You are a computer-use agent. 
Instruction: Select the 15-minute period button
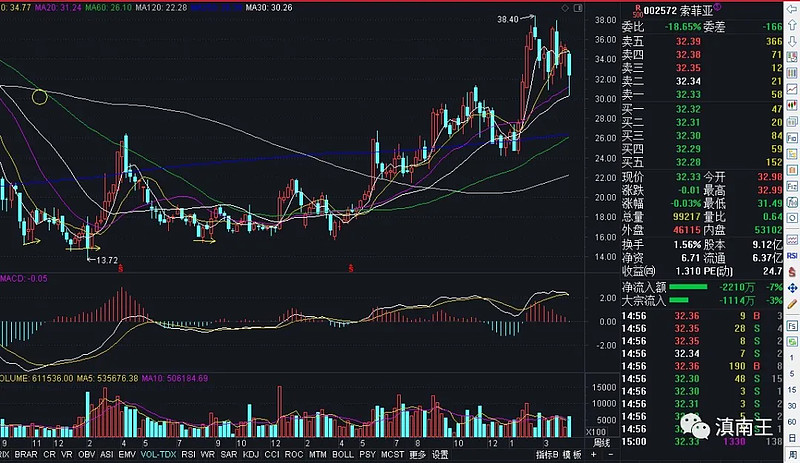click(792, 390)
